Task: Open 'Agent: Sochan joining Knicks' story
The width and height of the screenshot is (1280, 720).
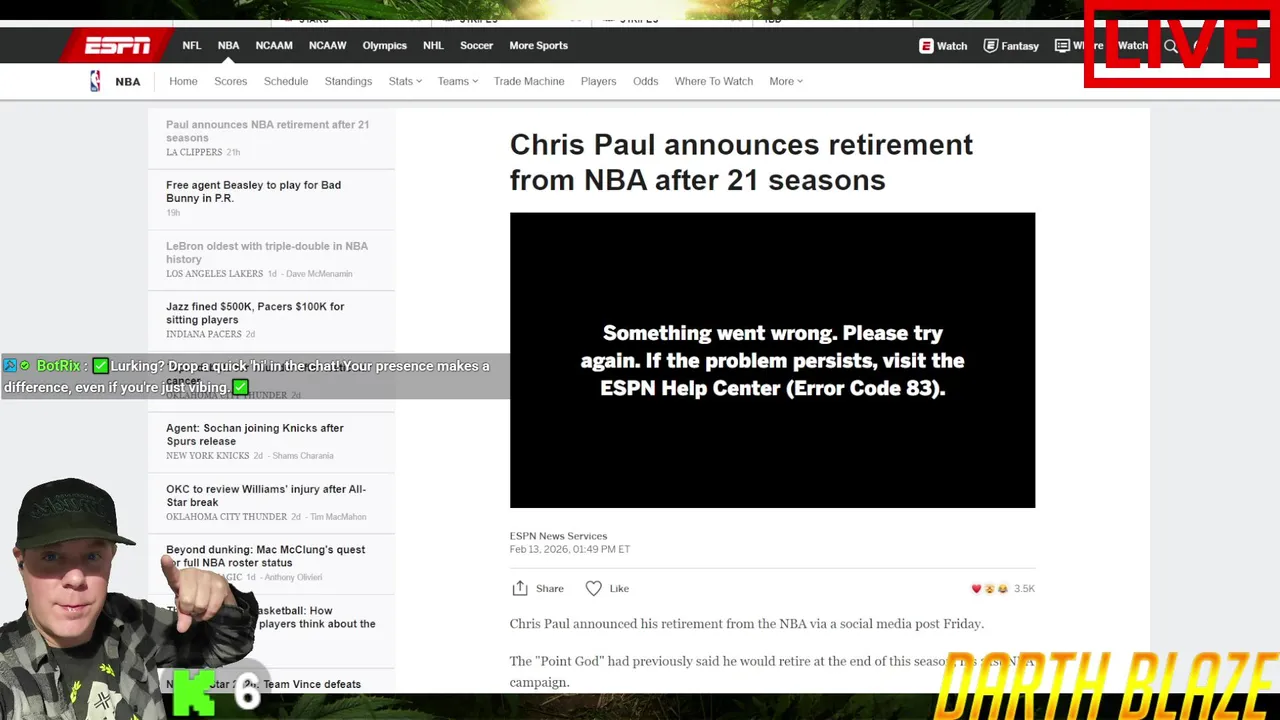Action: (x=254, y=434)
